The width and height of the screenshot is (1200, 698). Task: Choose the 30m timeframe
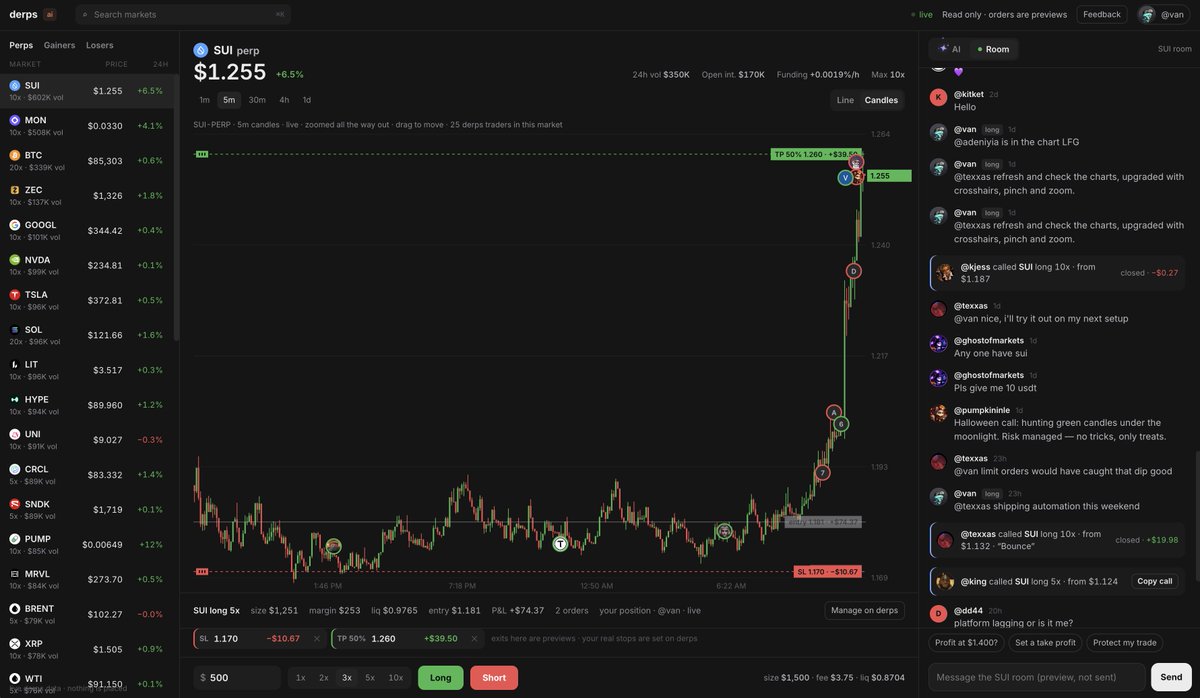click(257, 100)
